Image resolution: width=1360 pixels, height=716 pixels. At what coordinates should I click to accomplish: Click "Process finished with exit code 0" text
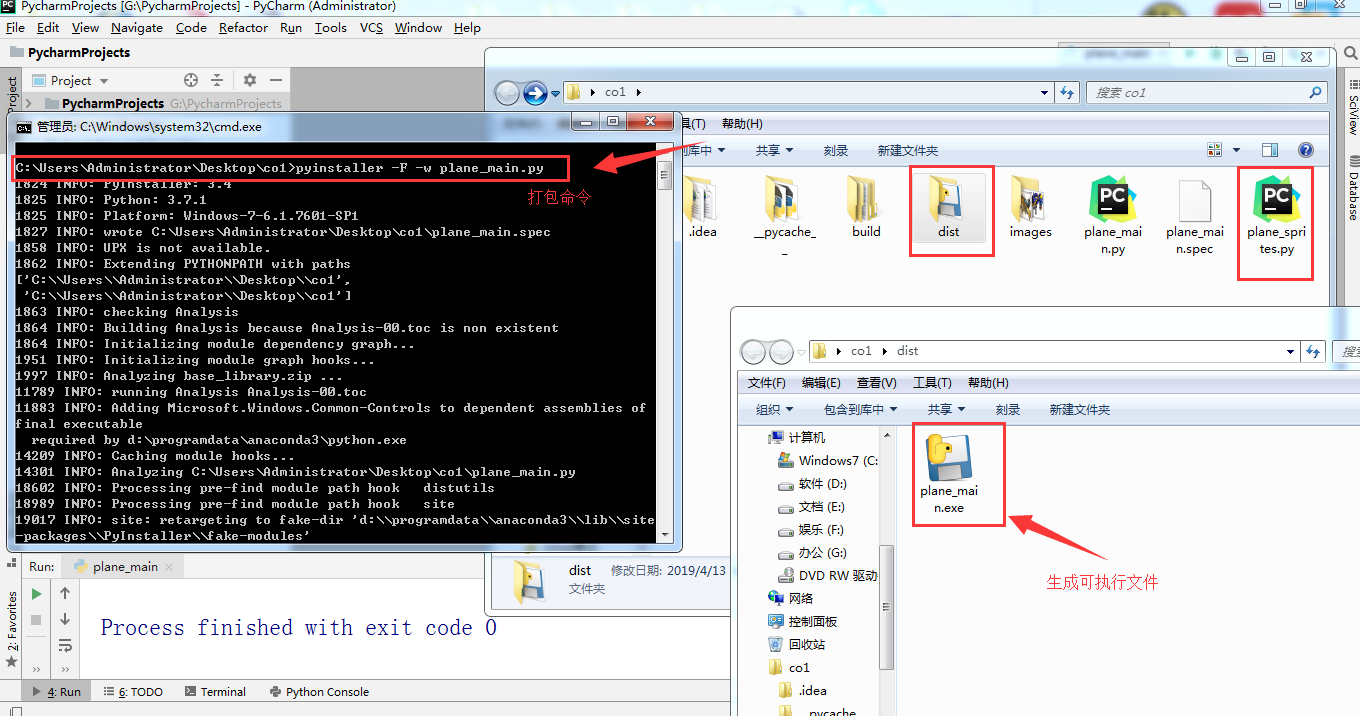298,628
